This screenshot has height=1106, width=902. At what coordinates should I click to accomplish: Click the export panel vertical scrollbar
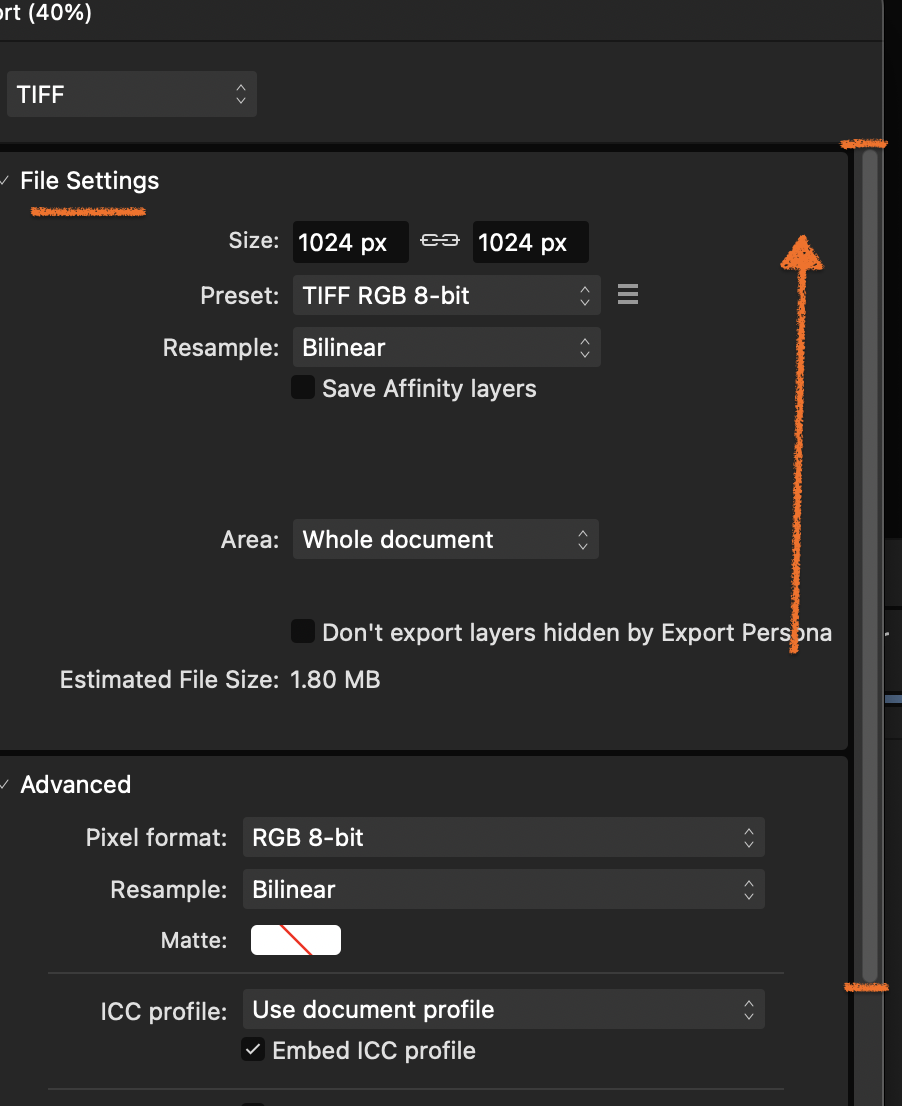(x=870, y=564)
